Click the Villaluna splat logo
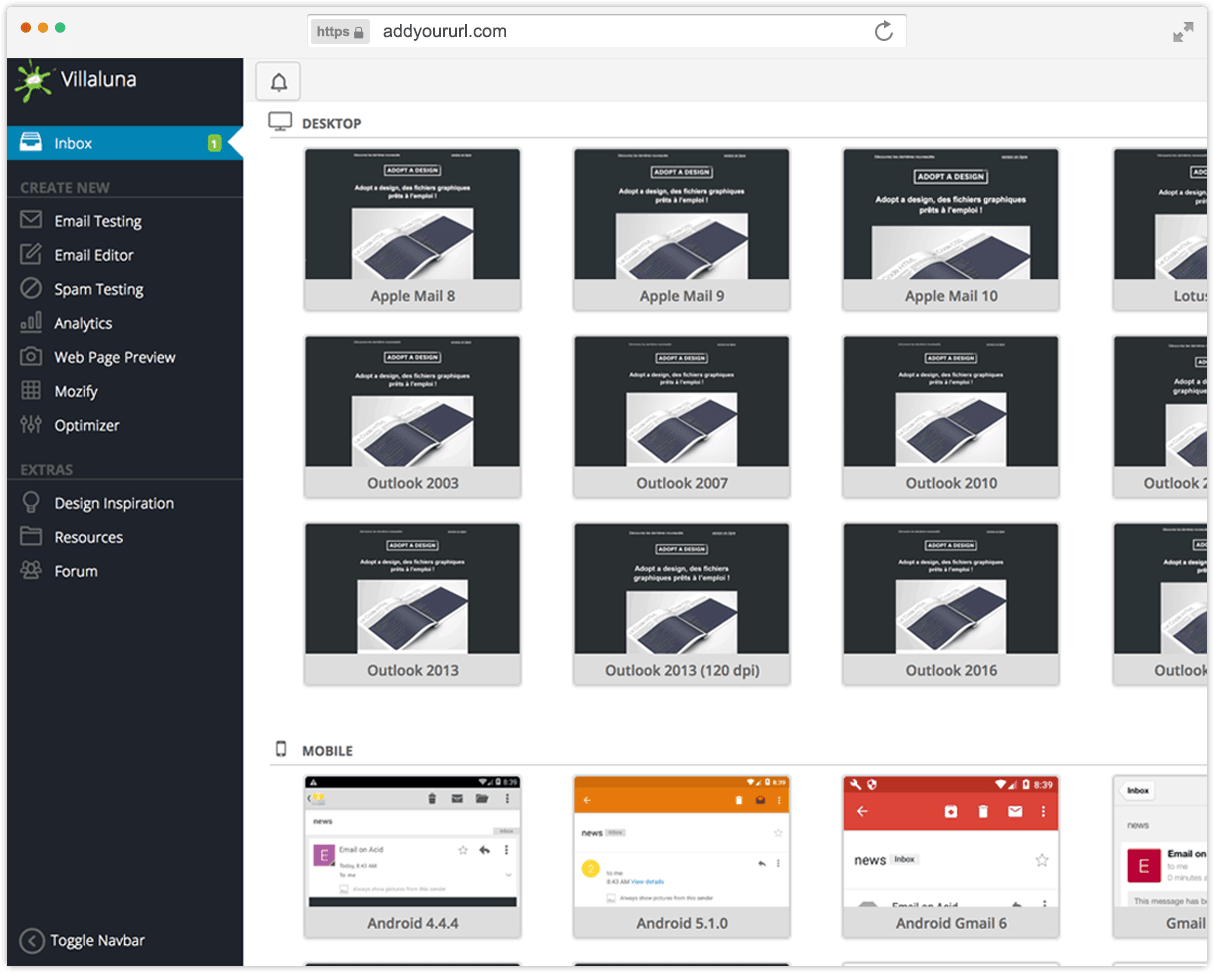Screen dimensions: 1214x973 34,82
